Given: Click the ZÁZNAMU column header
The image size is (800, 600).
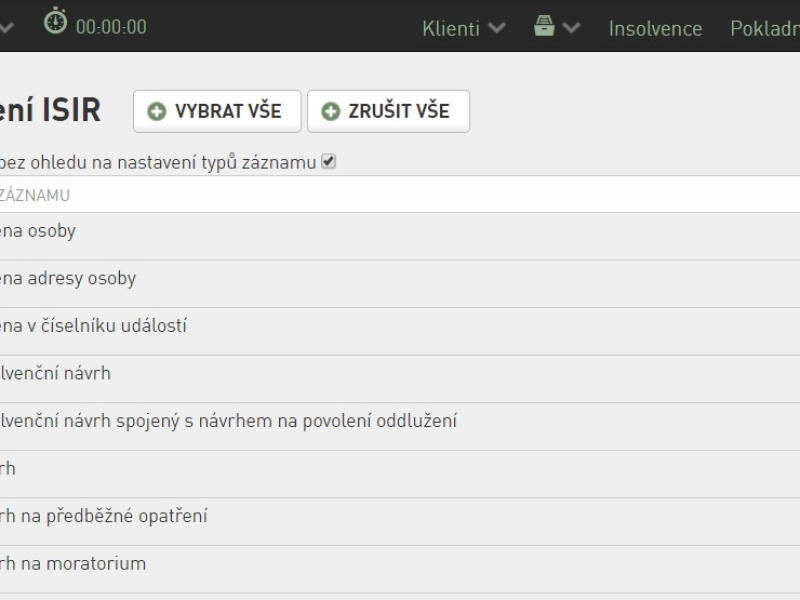Looking at the screenshot, I should point(35,195).
